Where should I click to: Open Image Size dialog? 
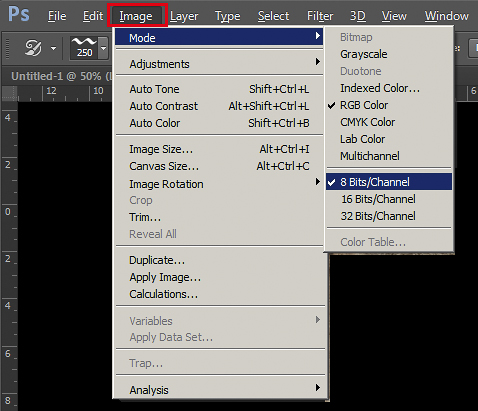[x=219, y=149]
